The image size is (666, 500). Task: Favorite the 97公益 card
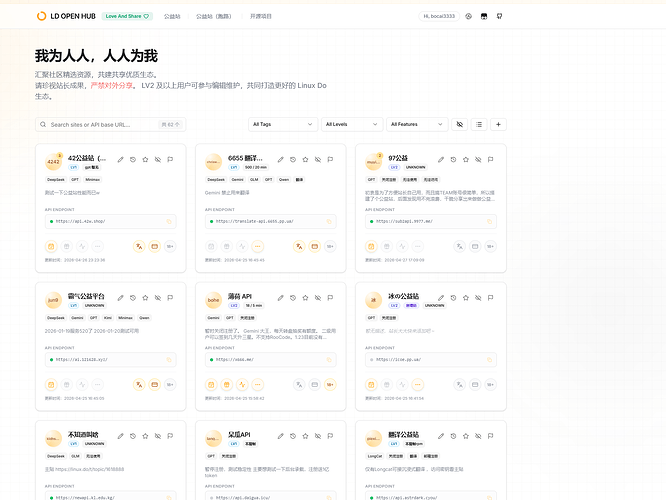[x=466, y=160]
